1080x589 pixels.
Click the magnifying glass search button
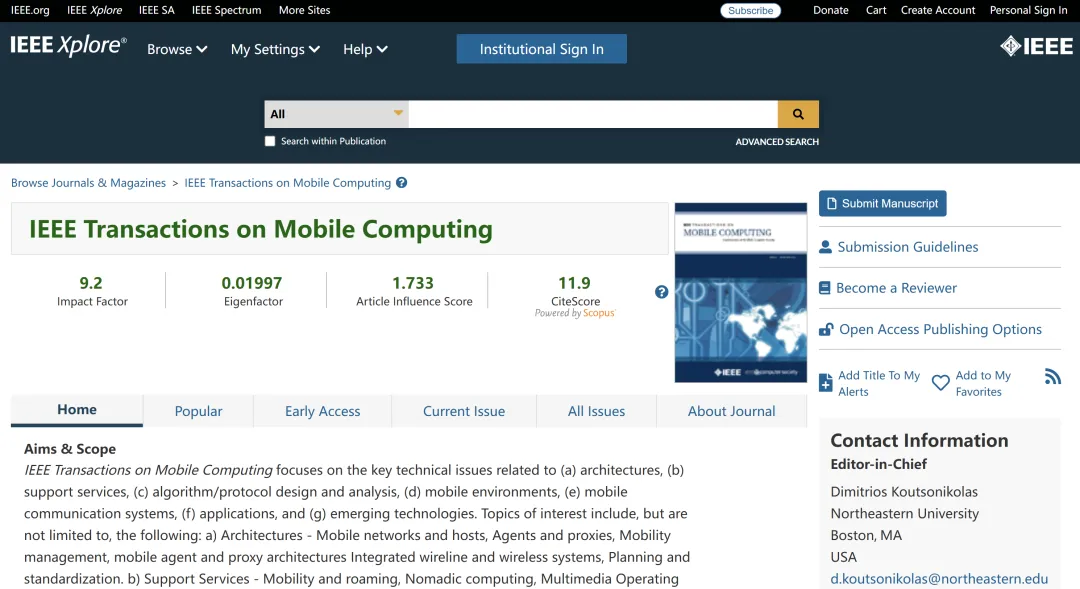click(798, 114)
